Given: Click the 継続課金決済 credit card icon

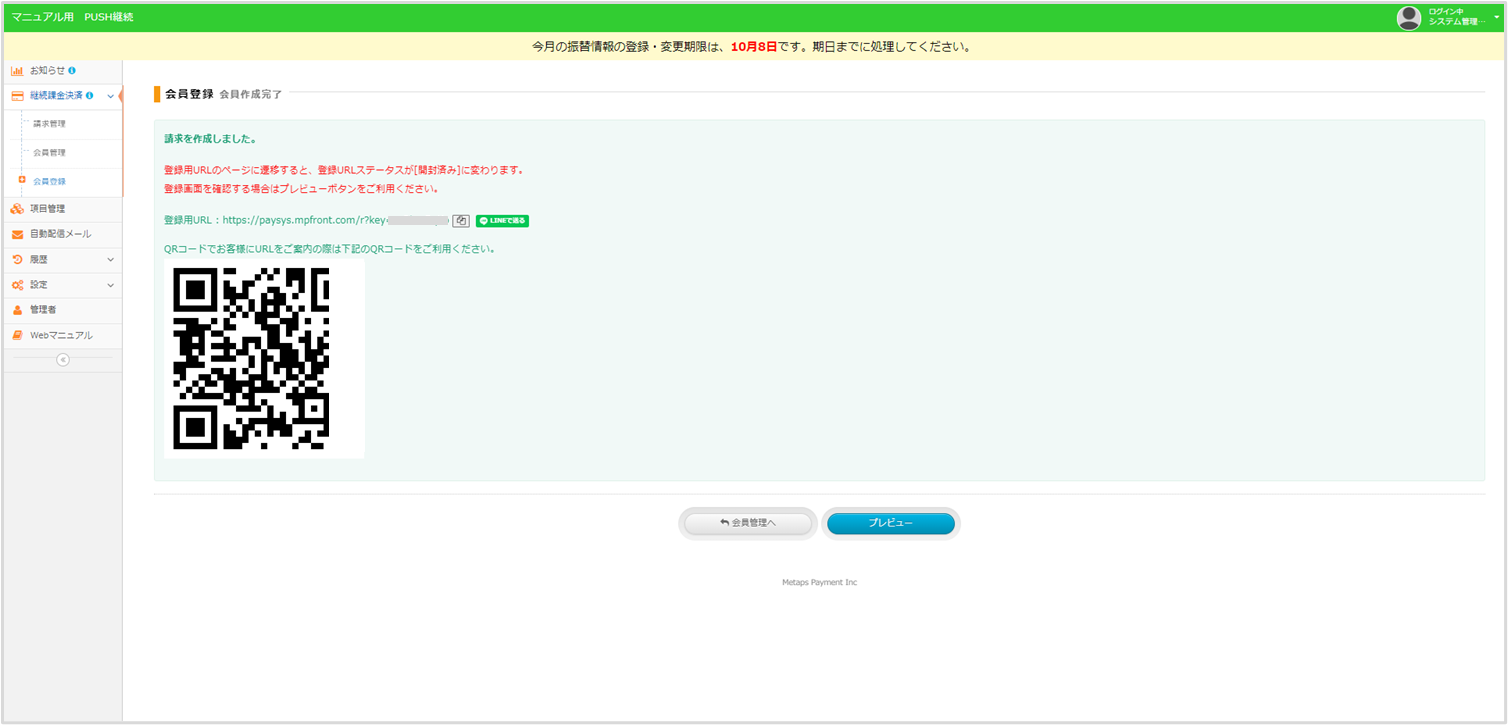Looking at the screenshot, I should pos(17,96).
